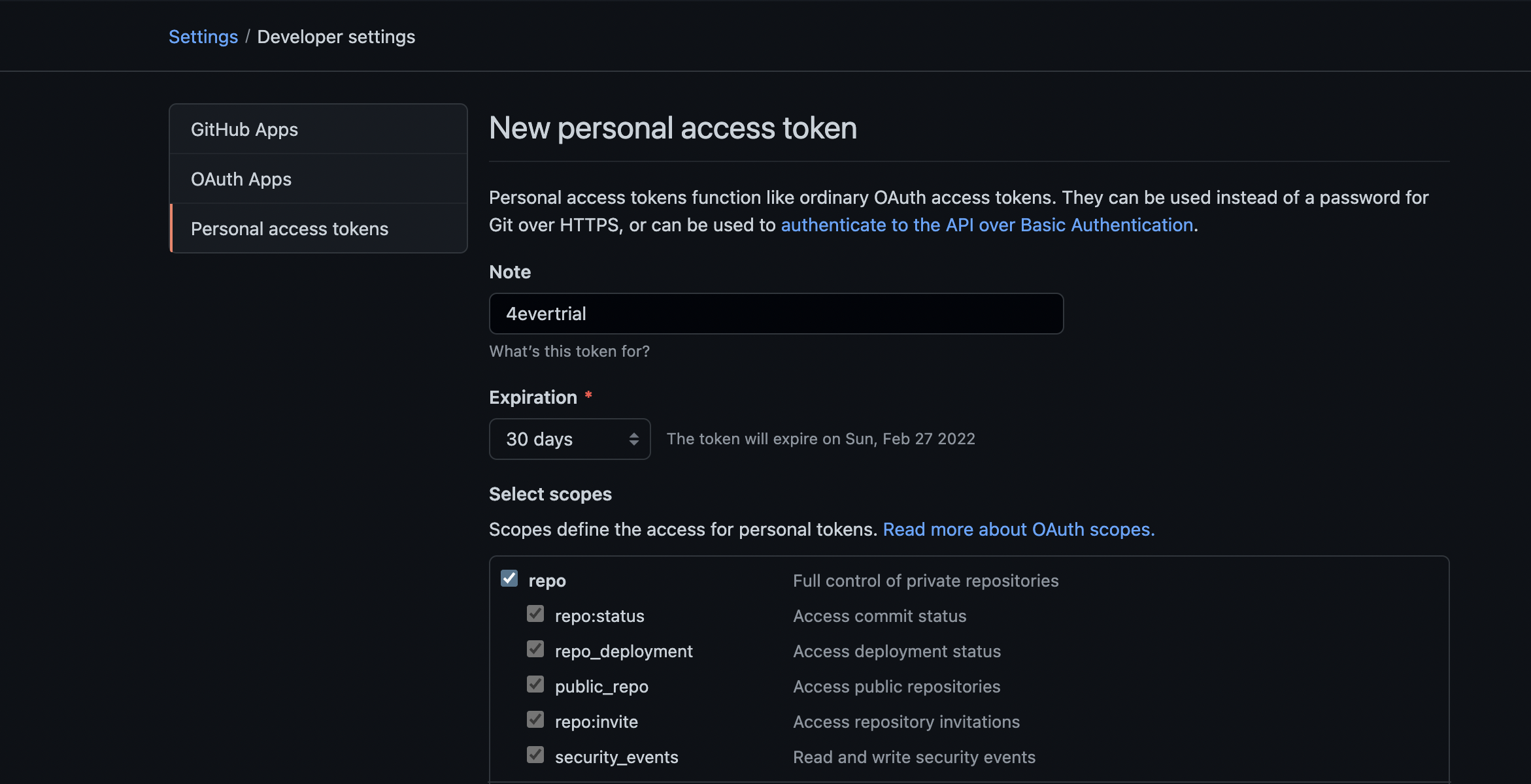Select Personal access tokens in sidebar
The width and height of the screenshot is (1531, 784).
point(290,229)
